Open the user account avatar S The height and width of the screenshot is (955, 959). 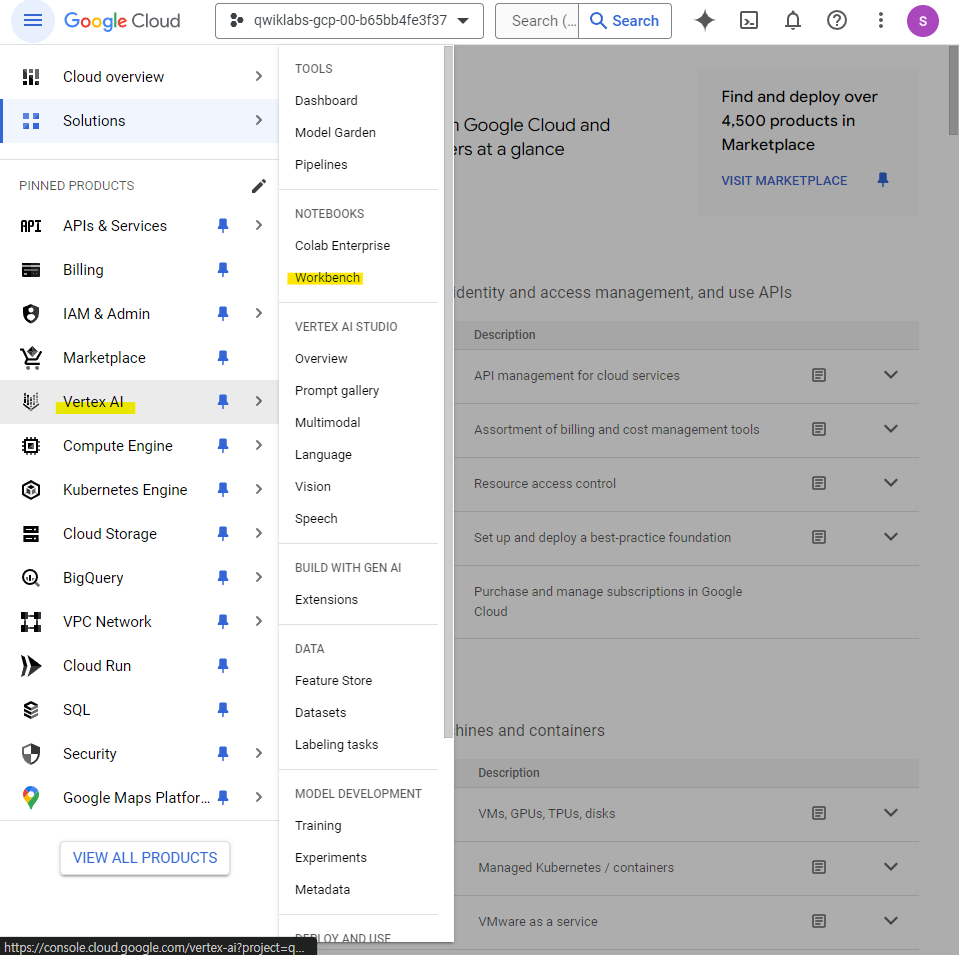coord(922,21)
